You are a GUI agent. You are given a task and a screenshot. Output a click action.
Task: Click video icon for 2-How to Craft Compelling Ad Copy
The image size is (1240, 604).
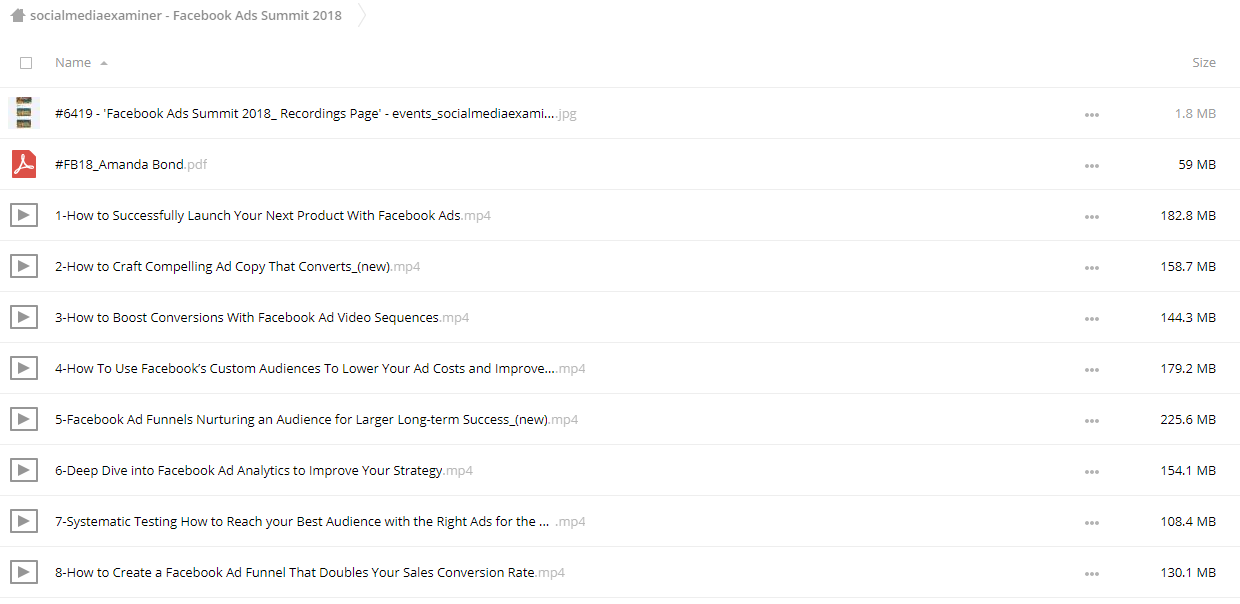24,266
